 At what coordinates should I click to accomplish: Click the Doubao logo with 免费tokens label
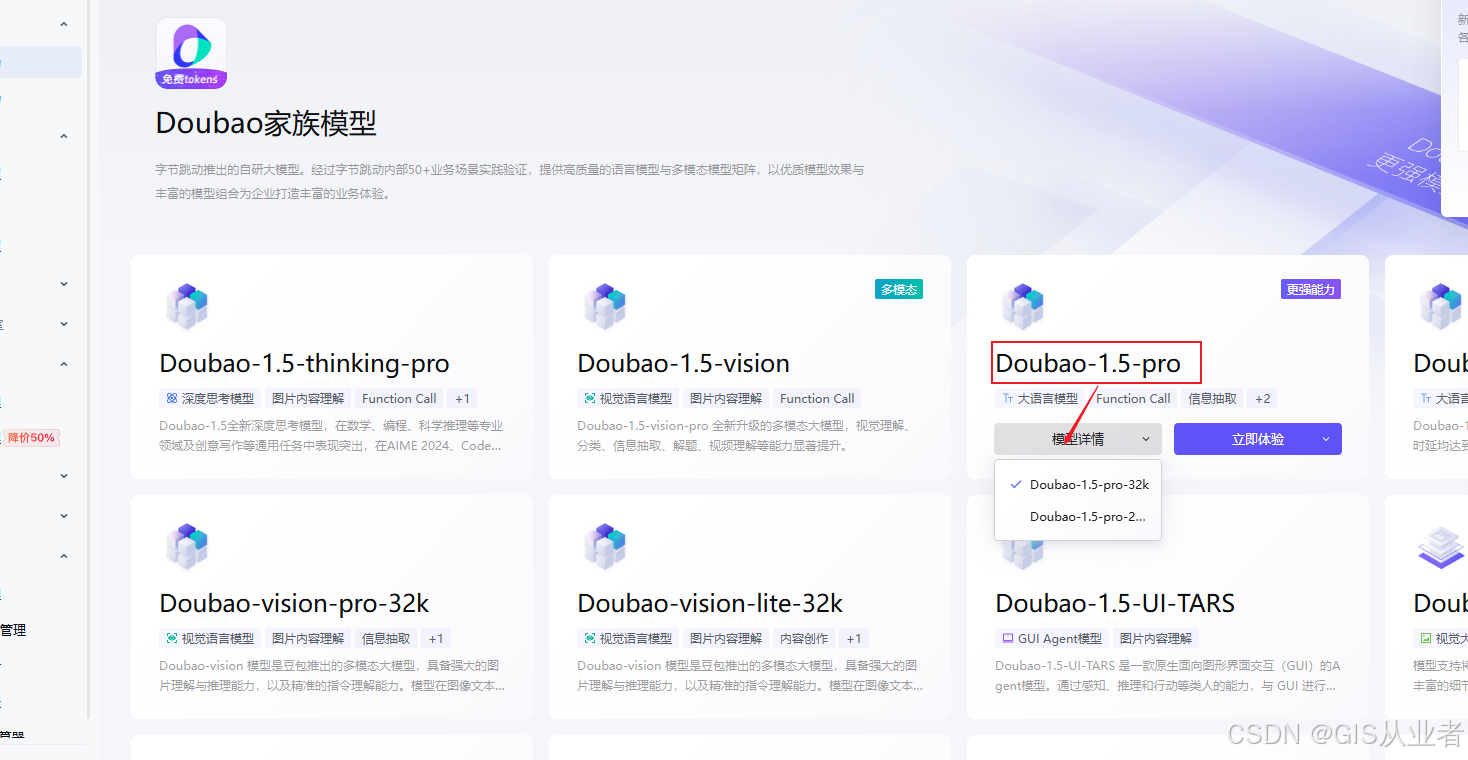[191, 53]
